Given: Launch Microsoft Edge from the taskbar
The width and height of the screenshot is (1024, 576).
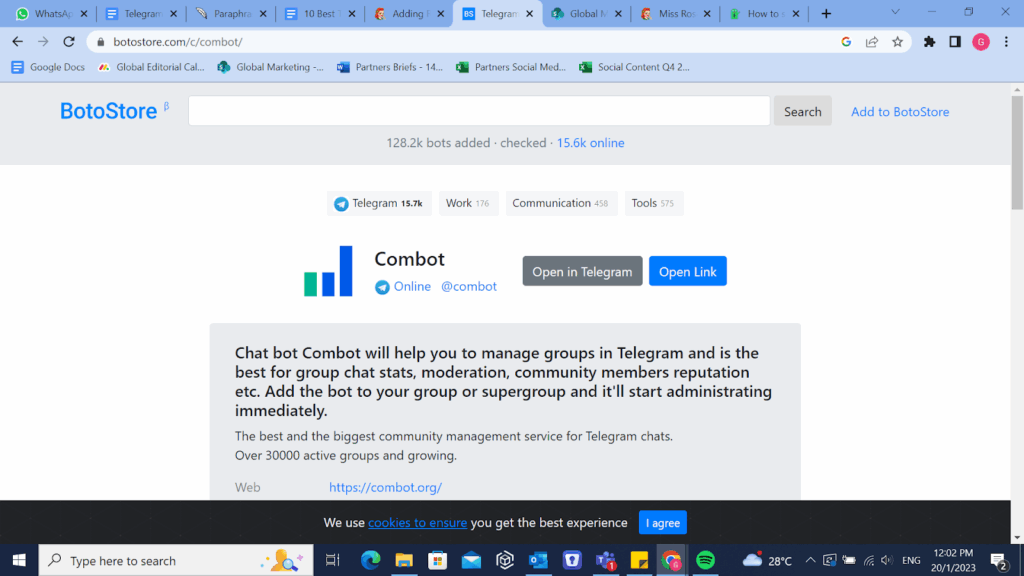Looking at the screenshot, I should (x=370, y=560).
